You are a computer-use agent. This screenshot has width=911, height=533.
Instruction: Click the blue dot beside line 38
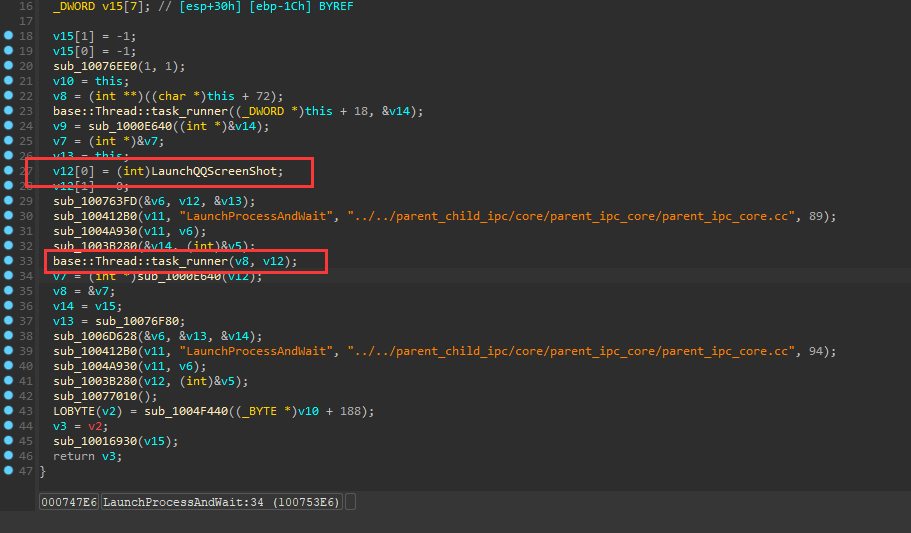9,335
